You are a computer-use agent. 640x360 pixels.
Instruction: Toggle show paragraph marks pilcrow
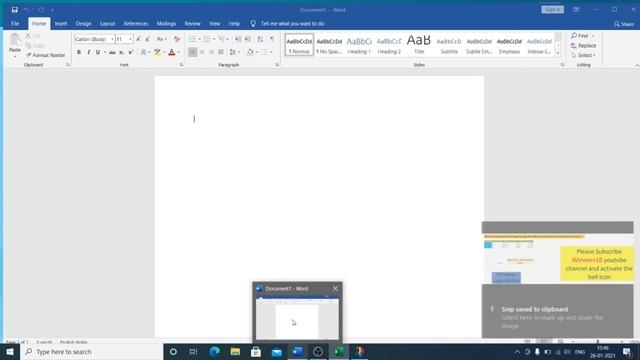click(x=272, y=39)
